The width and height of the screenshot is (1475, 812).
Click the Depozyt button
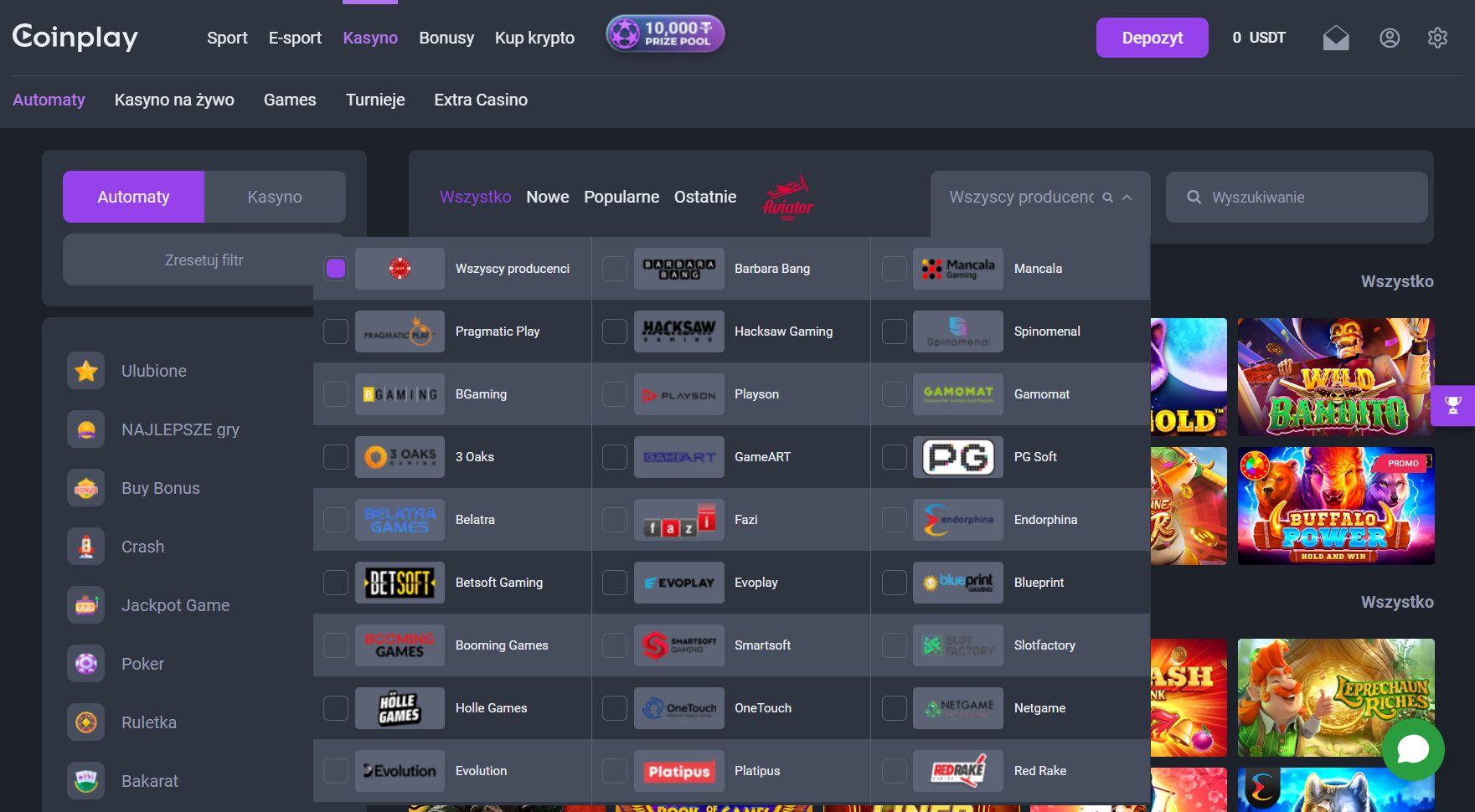[1153, 38]
